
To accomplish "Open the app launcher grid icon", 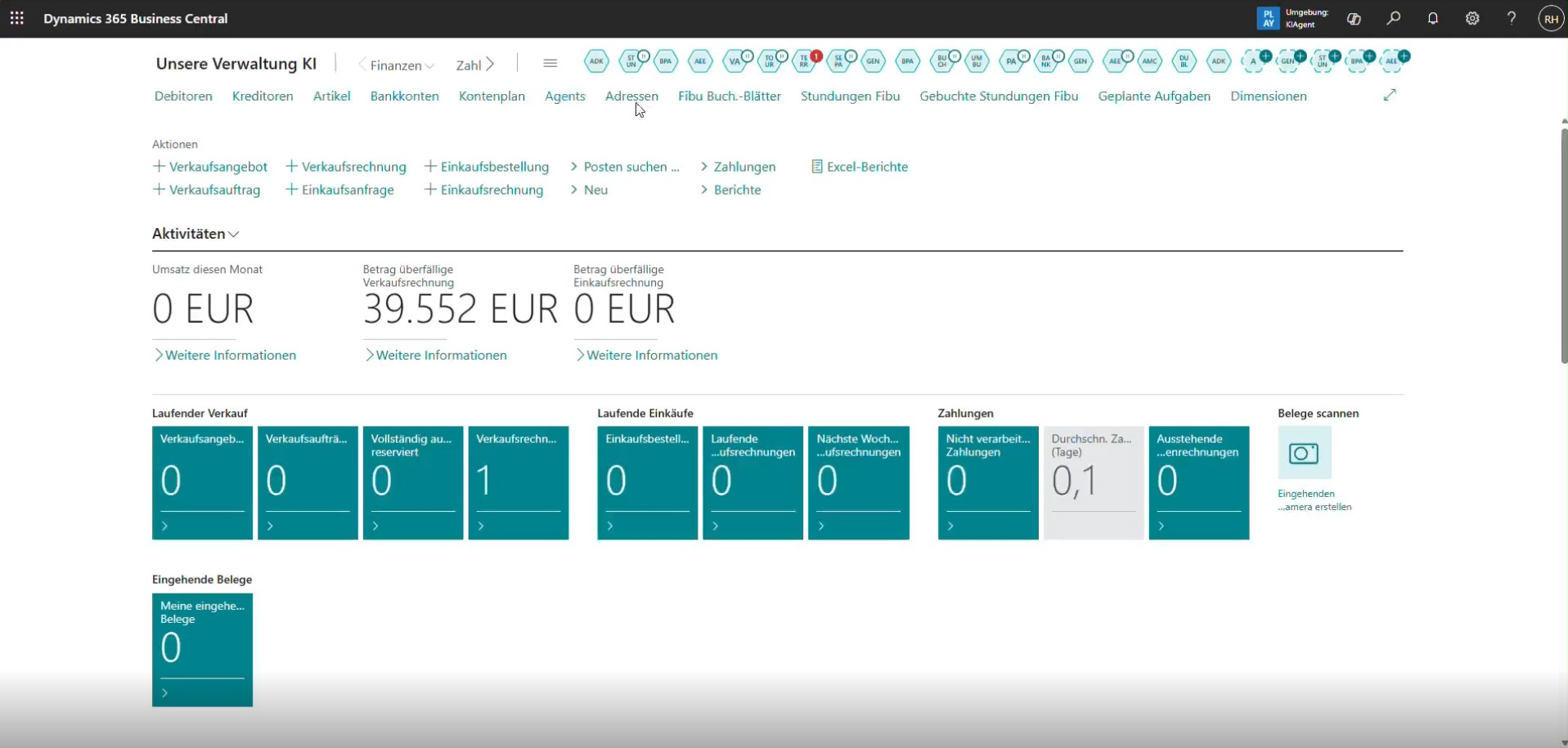I will coord(17,18).
